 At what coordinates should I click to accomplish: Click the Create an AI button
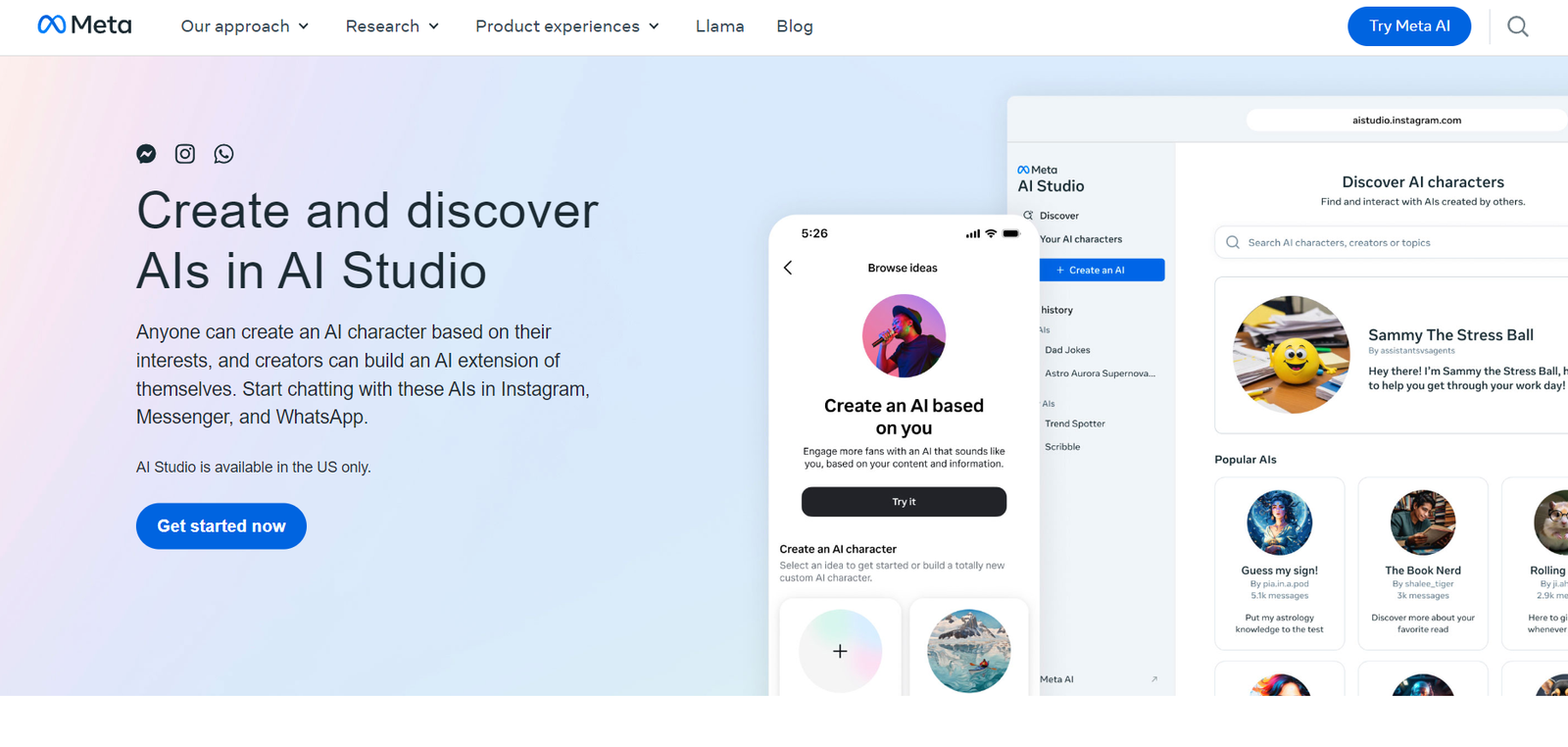pyautogui.click(x=1102, y=270)
